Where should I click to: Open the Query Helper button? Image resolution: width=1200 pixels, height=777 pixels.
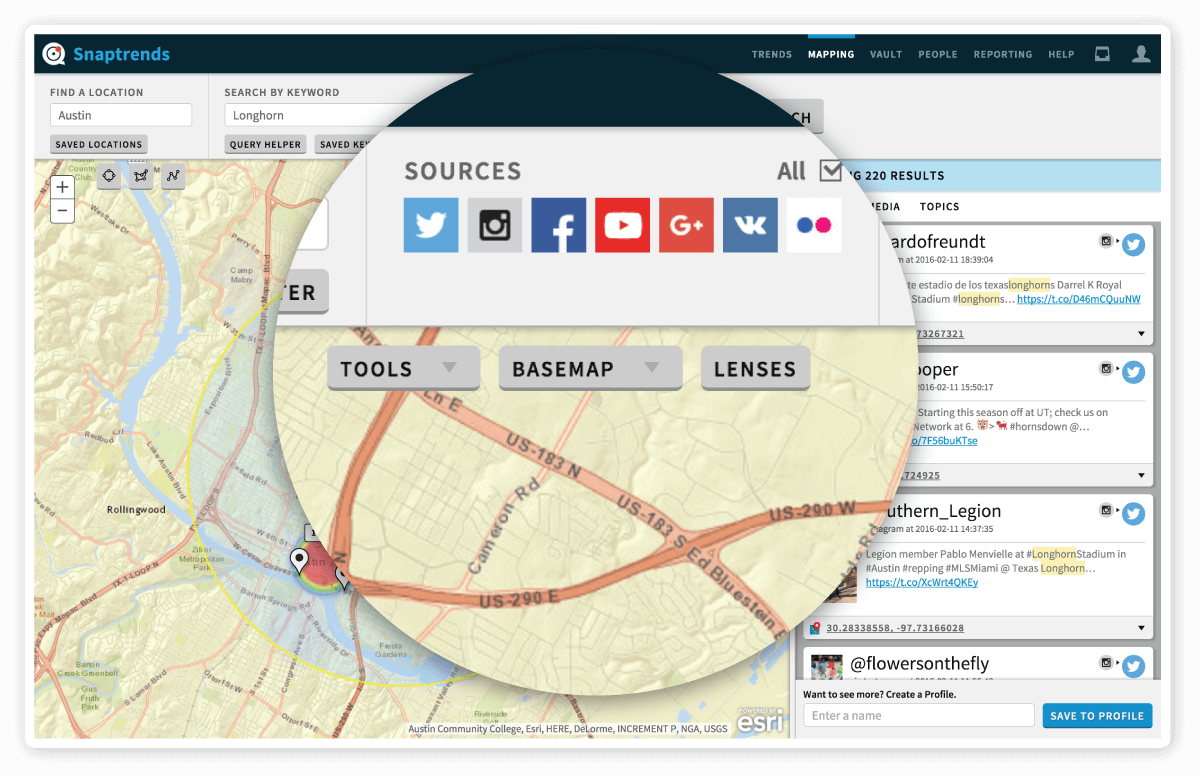(x=265, y=145)
